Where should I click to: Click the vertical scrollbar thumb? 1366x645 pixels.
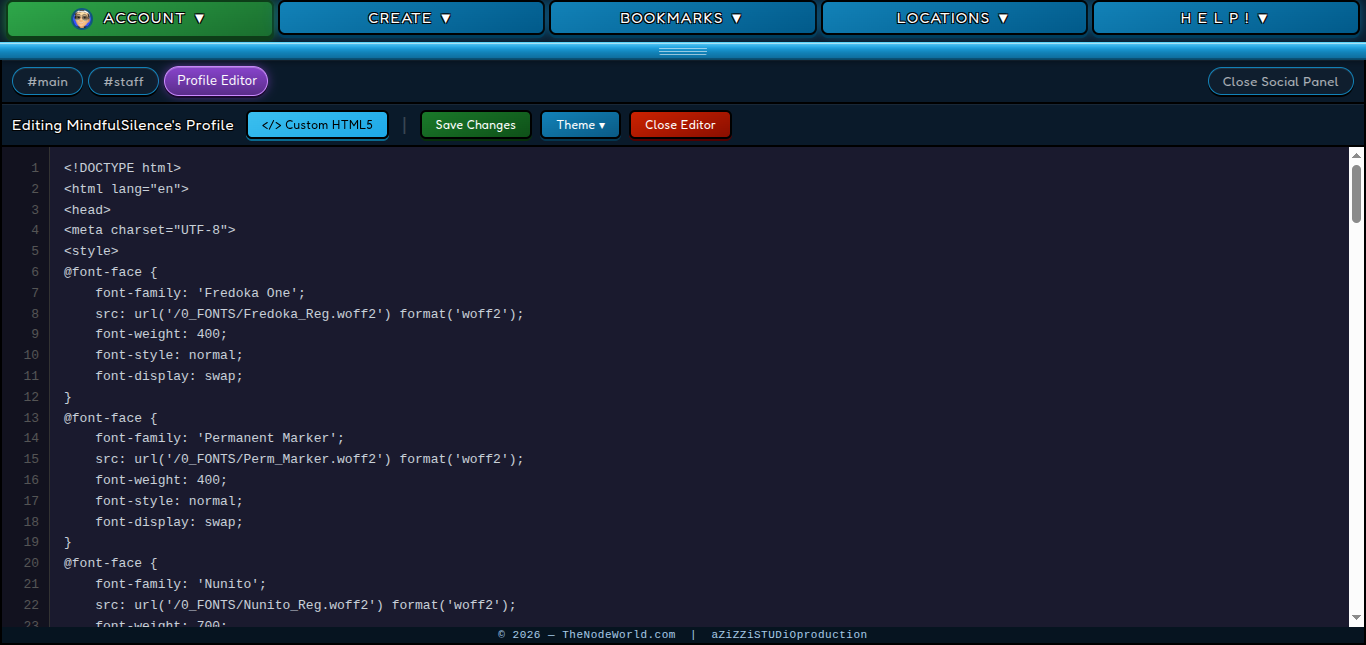click(1356, 193)
